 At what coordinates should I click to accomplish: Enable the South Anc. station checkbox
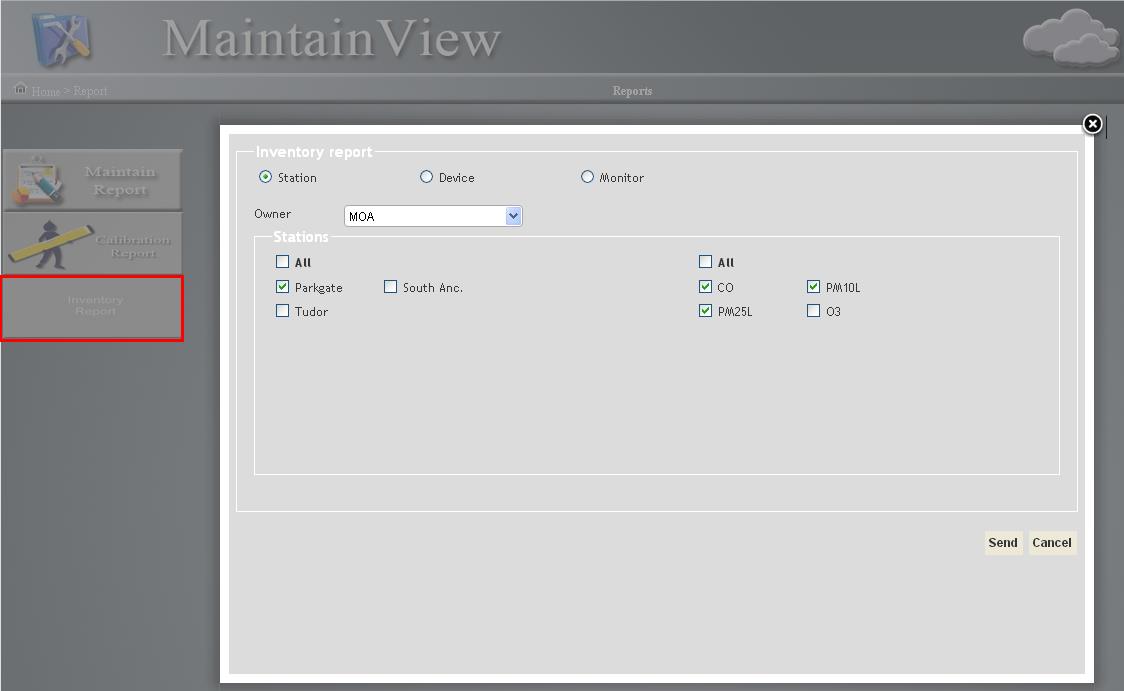pos(390,287)
